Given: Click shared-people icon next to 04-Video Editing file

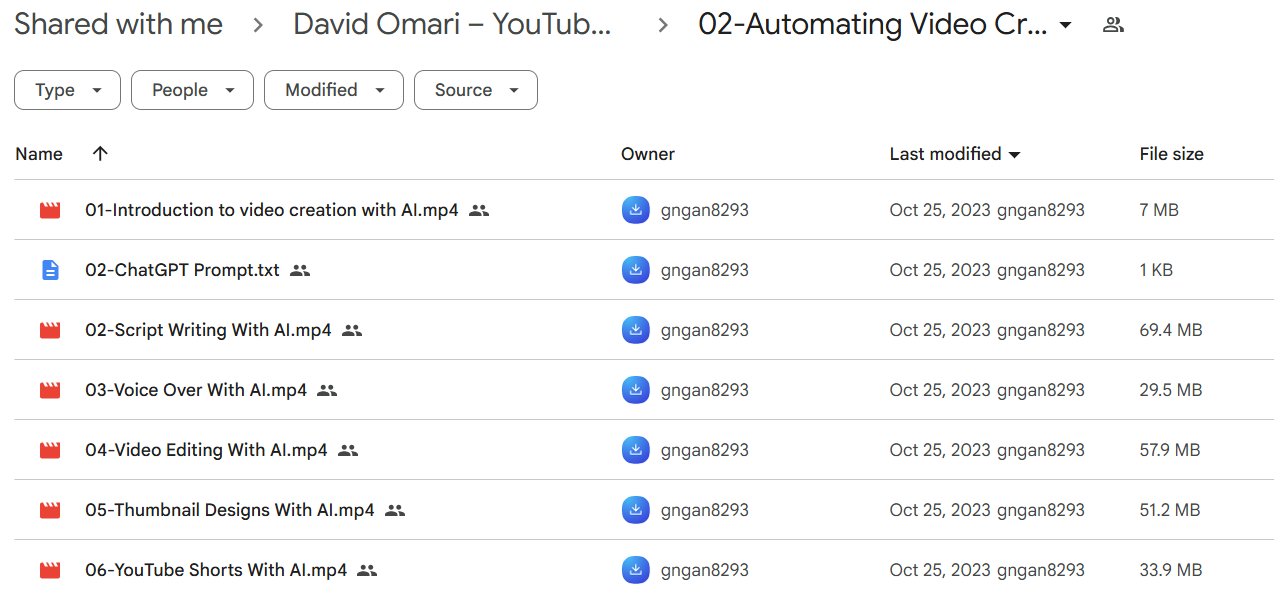Looking at the screenshot, I should click(347, 450).
